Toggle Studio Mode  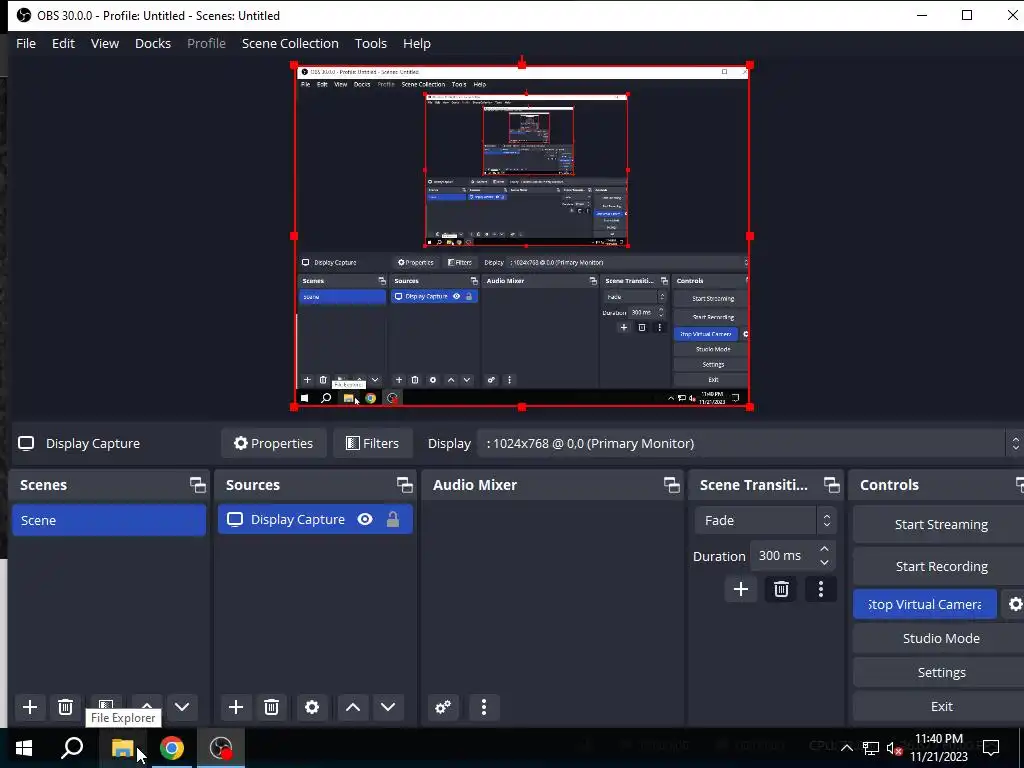point(940,638)
